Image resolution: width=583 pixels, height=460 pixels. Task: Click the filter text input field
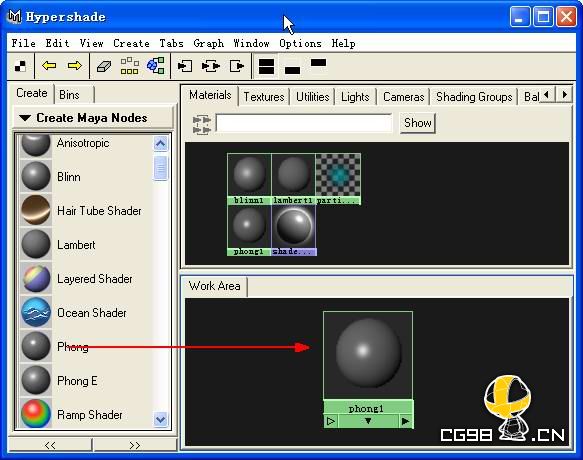(304, 123)
